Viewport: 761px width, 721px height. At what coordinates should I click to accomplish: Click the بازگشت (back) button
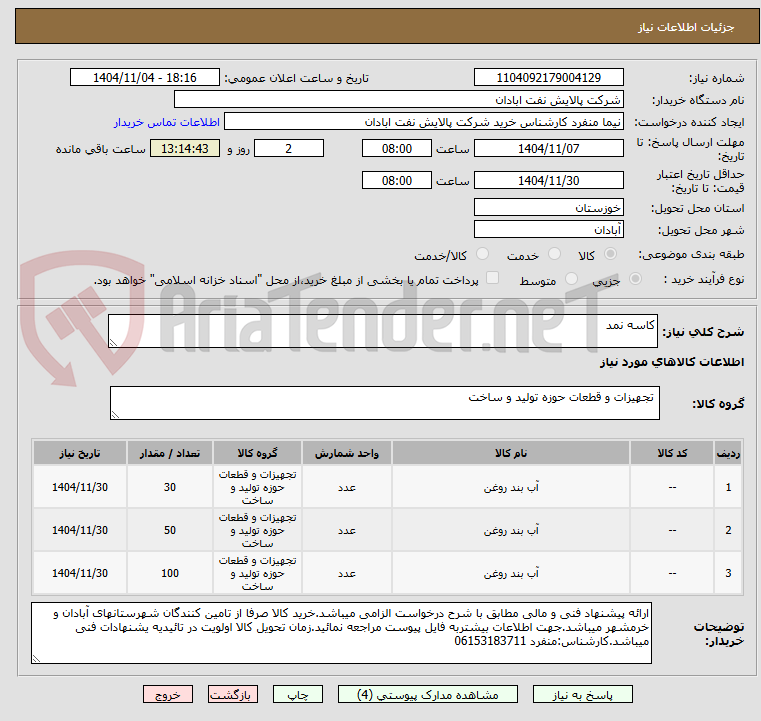tap(233, 693)
